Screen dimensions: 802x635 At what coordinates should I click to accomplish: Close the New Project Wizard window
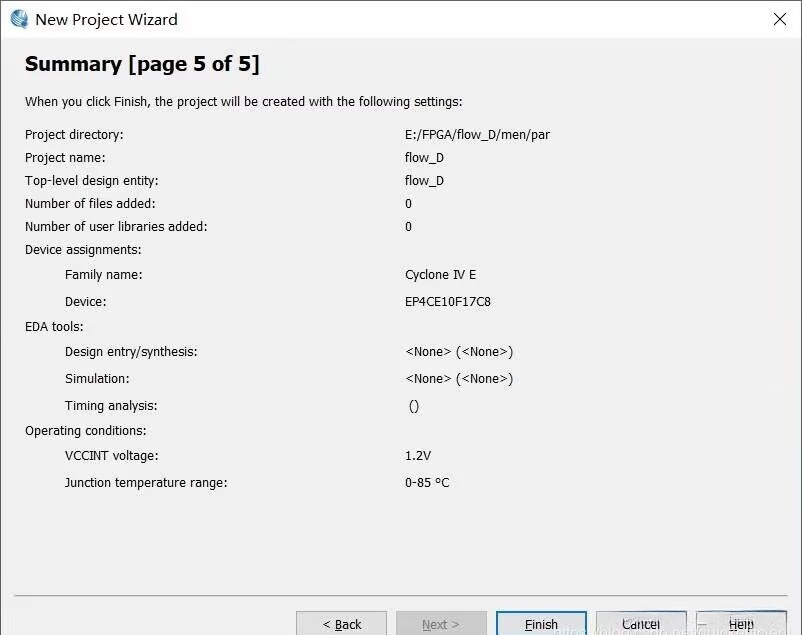click(x=779, y=19)
